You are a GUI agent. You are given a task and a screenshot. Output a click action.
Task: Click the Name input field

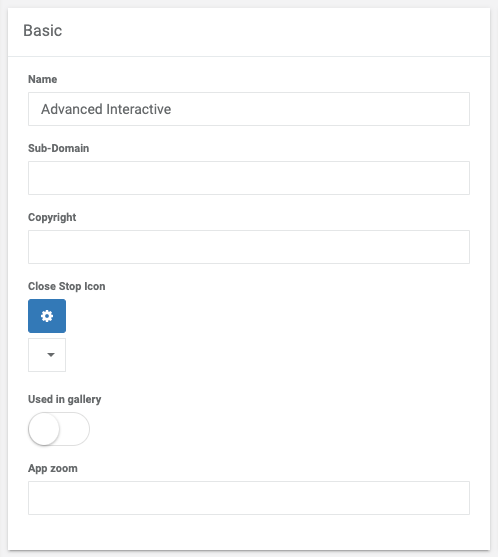click(249, 109)
